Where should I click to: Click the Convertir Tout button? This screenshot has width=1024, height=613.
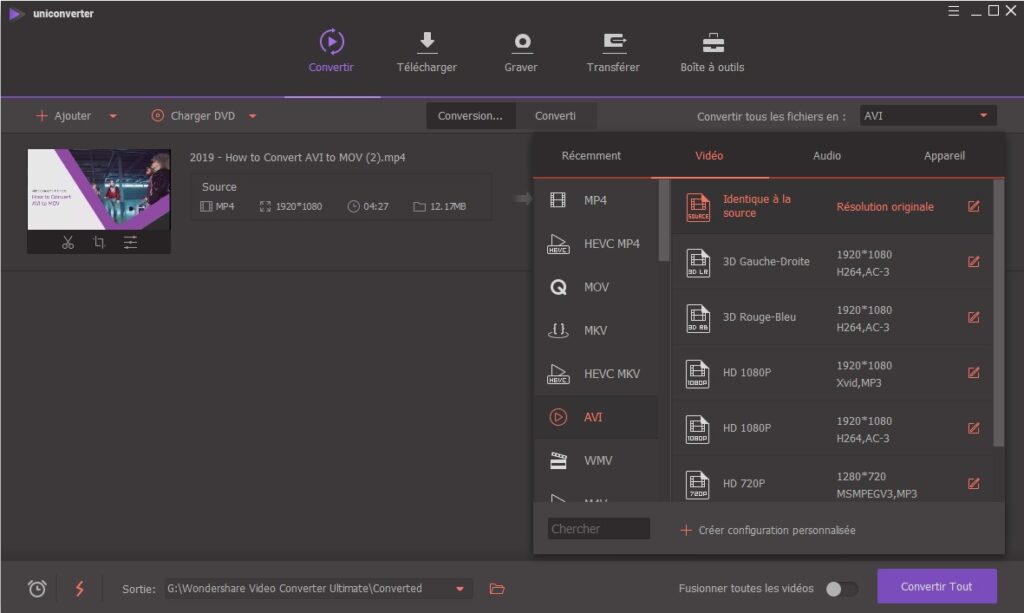[x=936, y=586]
